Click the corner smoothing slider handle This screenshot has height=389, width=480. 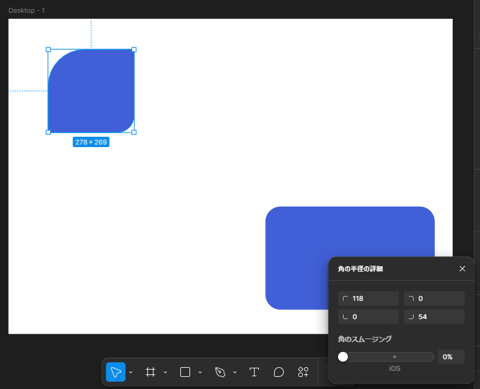343,357
